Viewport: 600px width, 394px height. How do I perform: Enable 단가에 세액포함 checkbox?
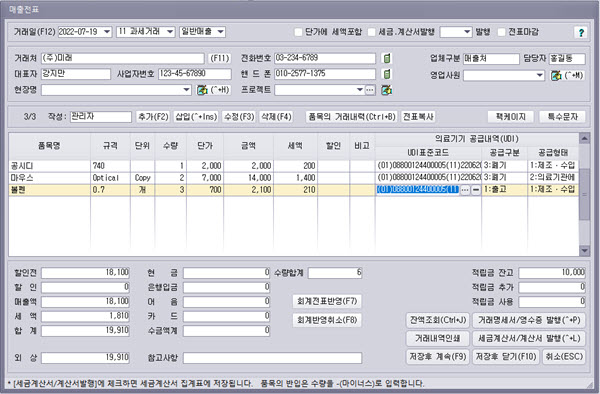coord(298,32)
